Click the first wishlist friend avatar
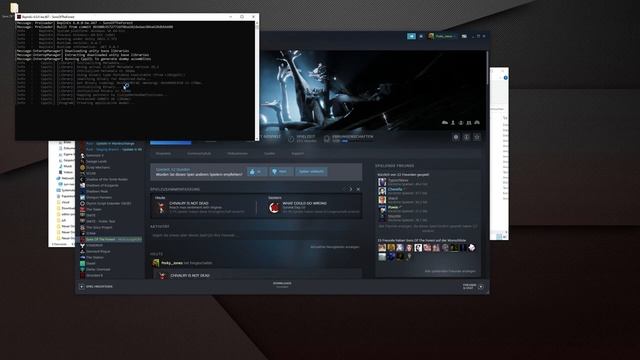Viewport: 640px width, 360px height. tap(382, 248)
